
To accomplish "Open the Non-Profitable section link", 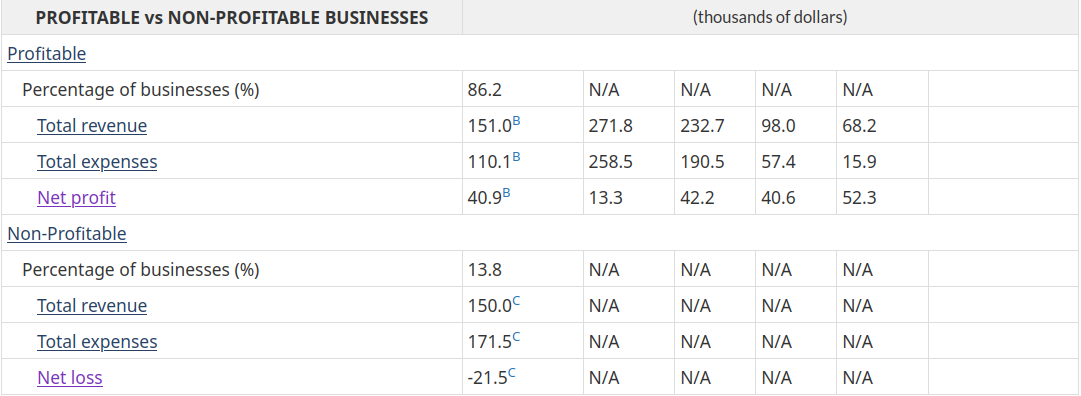I will click(x=67, y=233).
